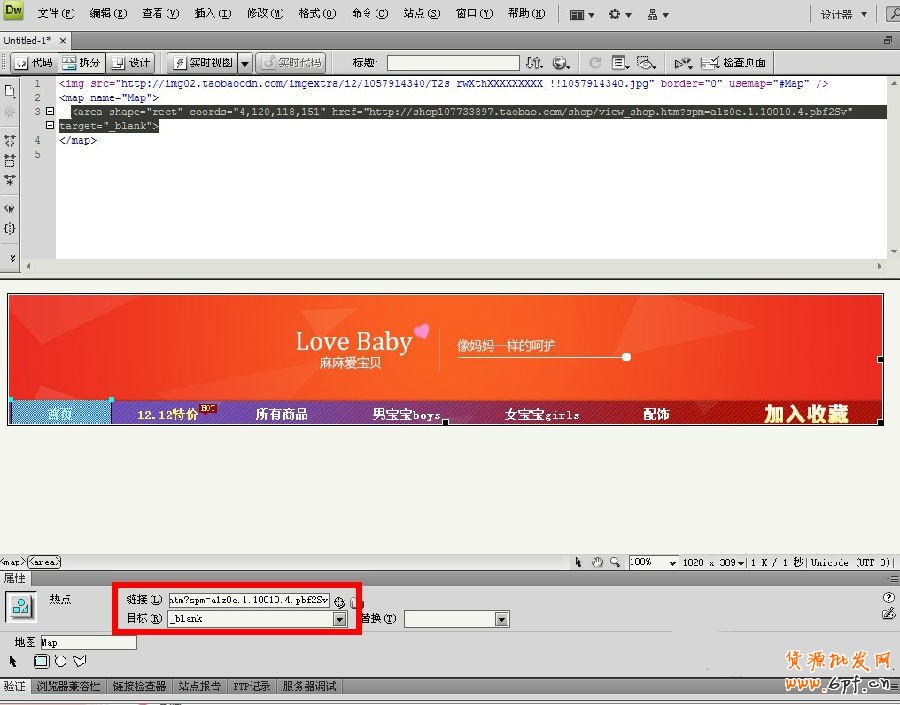This screenshot has width=900, height=705.
Task: Select the Zoom magnifier tool in status bar
Action: tap(615, 563)
